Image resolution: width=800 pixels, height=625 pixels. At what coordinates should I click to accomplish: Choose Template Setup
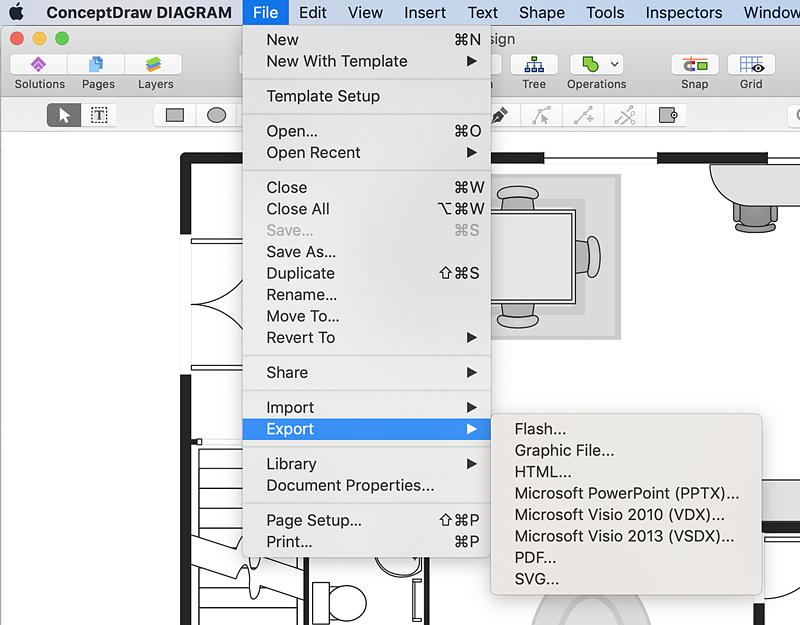[x=366, y=96]
